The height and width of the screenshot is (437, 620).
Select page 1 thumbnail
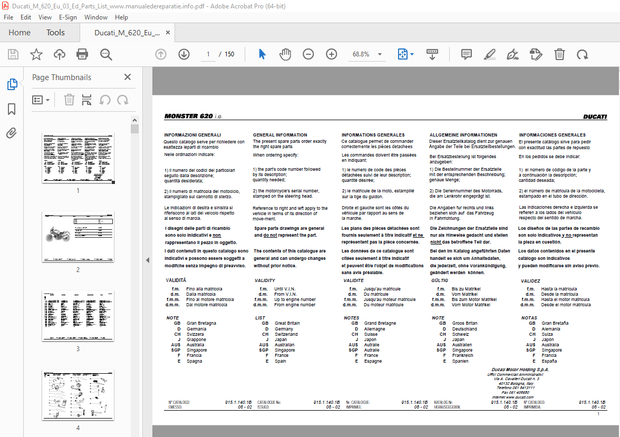(78, 159)
